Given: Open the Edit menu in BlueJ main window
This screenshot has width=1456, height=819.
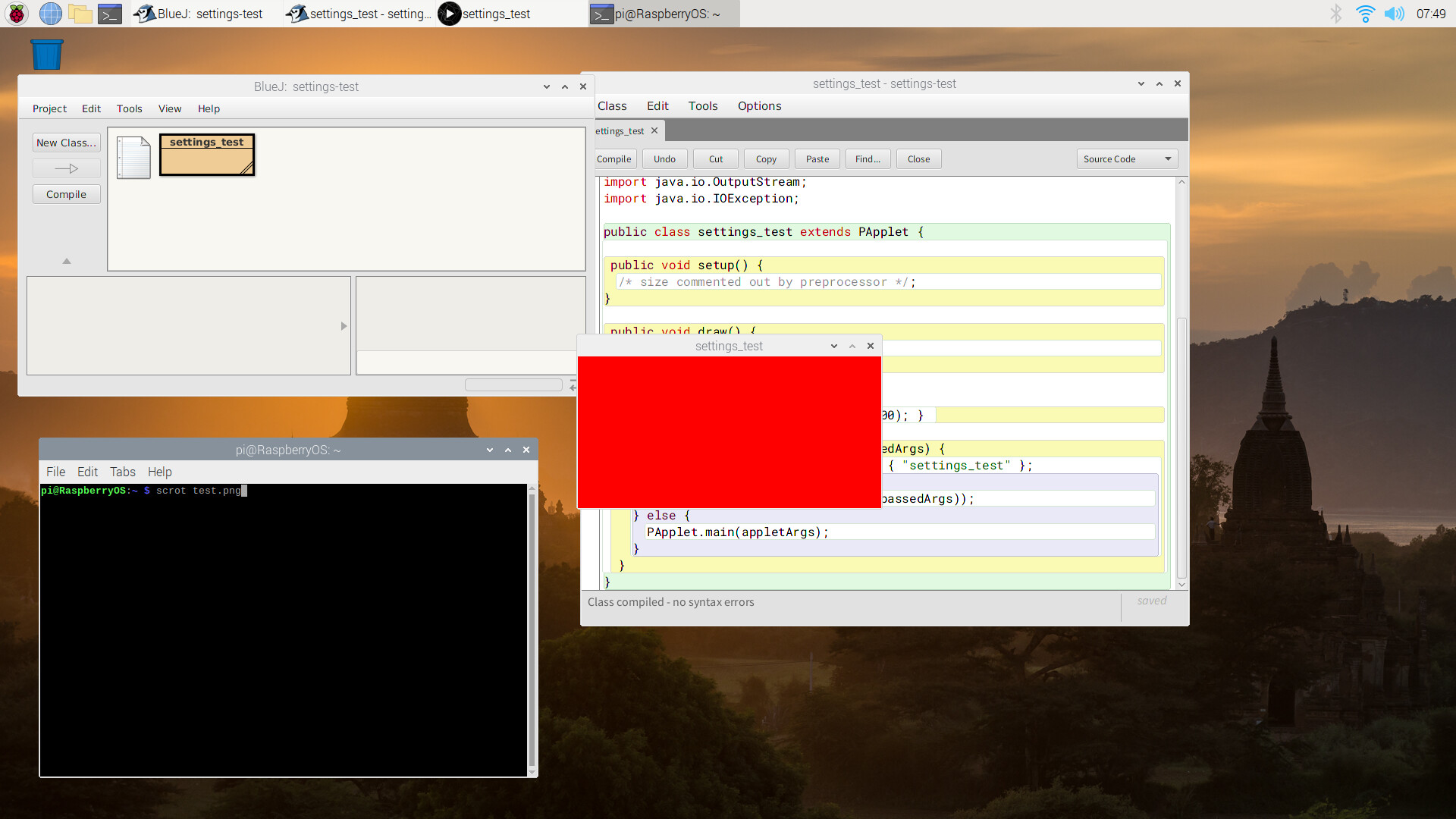Looking at the screenshot, I should (x=91, y=108).
